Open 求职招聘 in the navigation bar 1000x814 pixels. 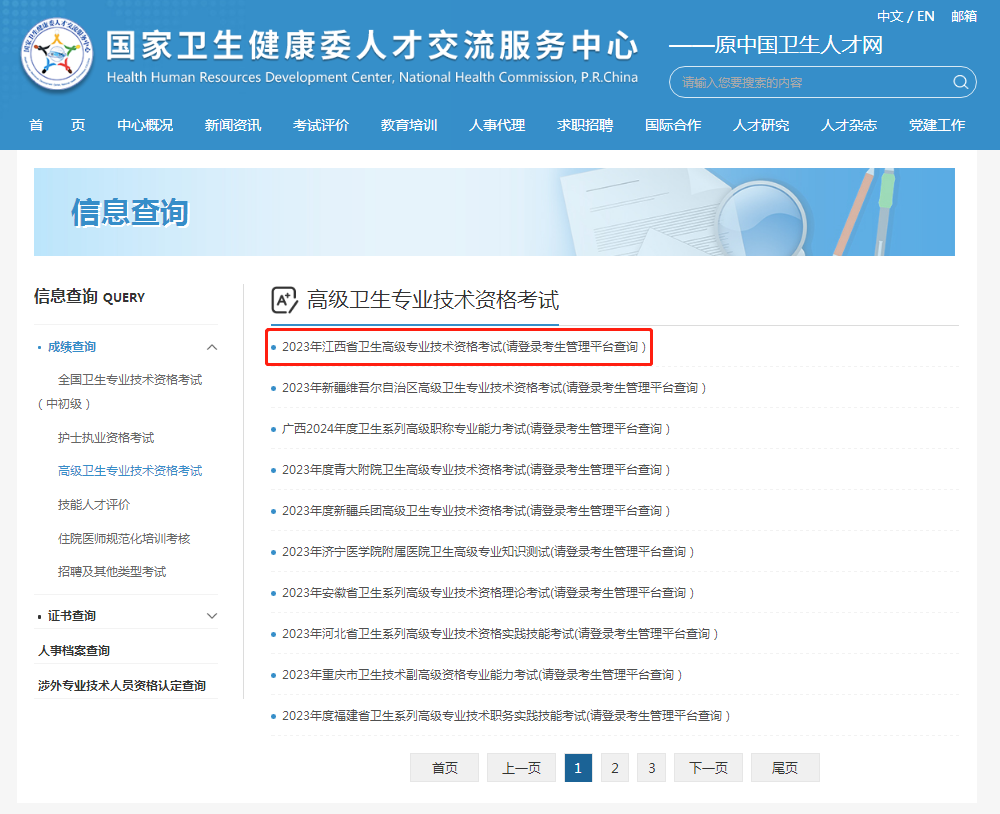[x=585, y=125]
